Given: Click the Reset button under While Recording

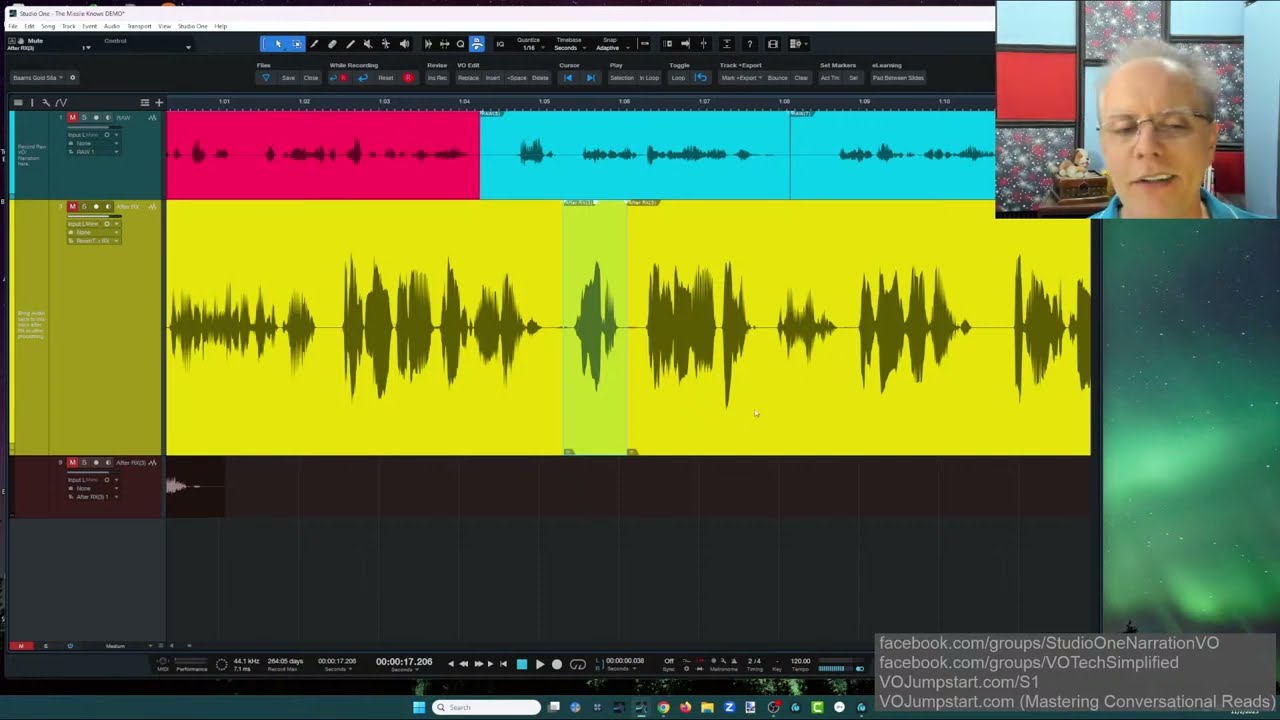Looking at the screenshot, I should click(x=386, y=78).
